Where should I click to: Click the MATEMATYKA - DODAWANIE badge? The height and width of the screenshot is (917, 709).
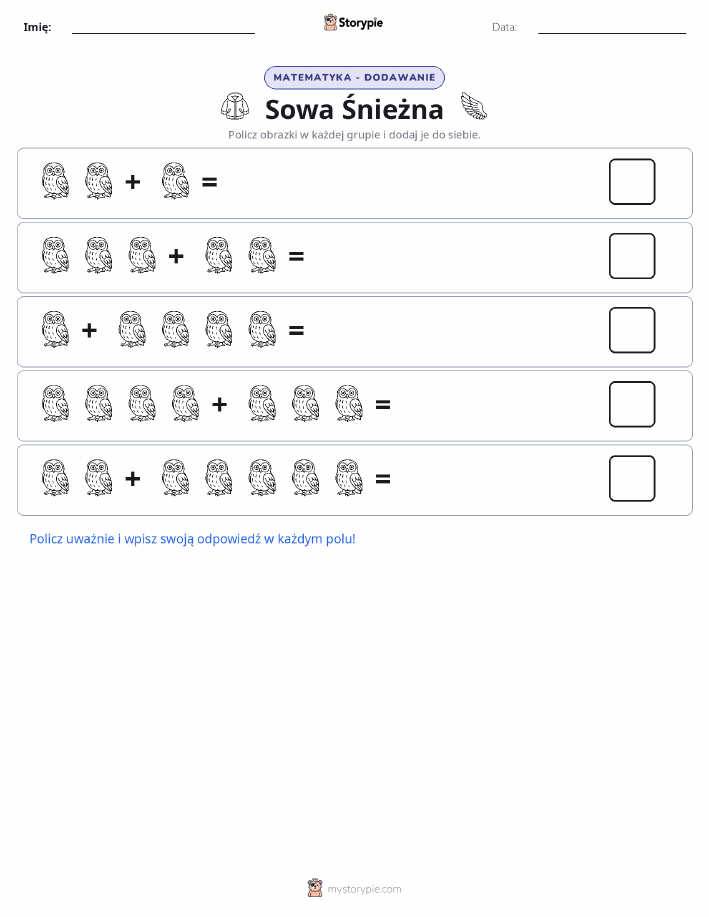[x=354, y=77]
